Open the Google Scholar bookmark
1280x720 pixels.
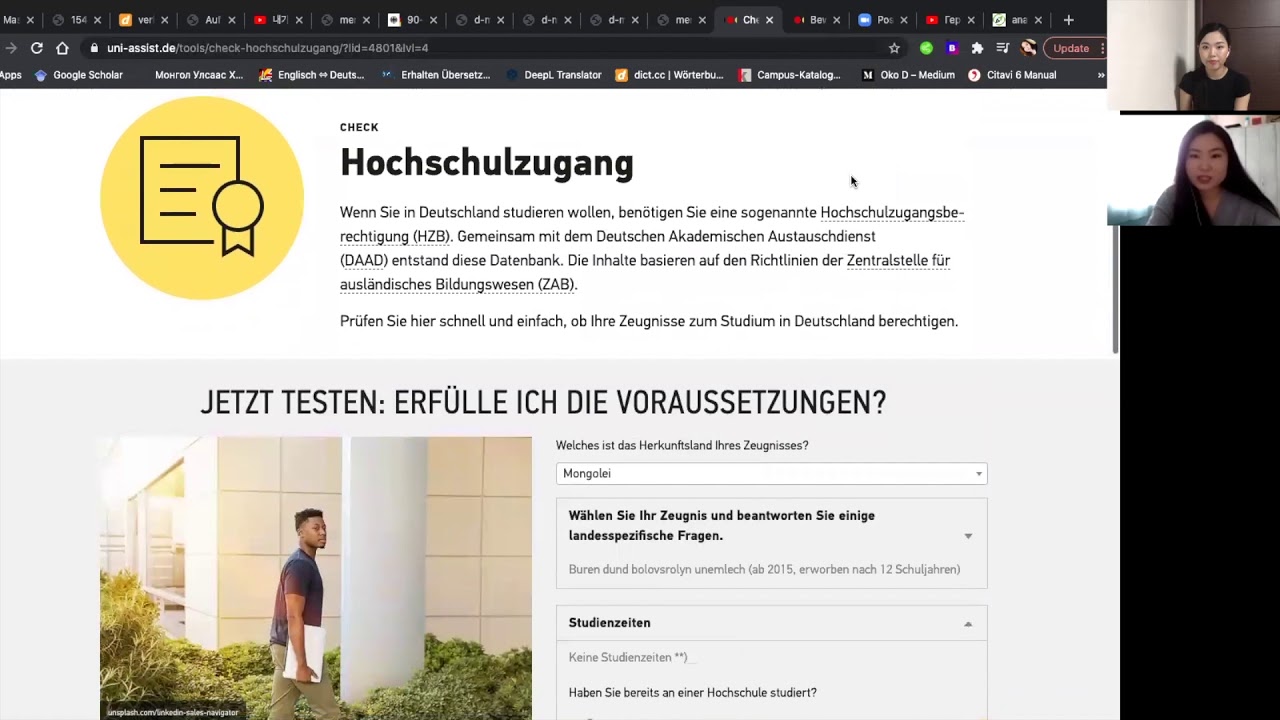pos(79,75)
